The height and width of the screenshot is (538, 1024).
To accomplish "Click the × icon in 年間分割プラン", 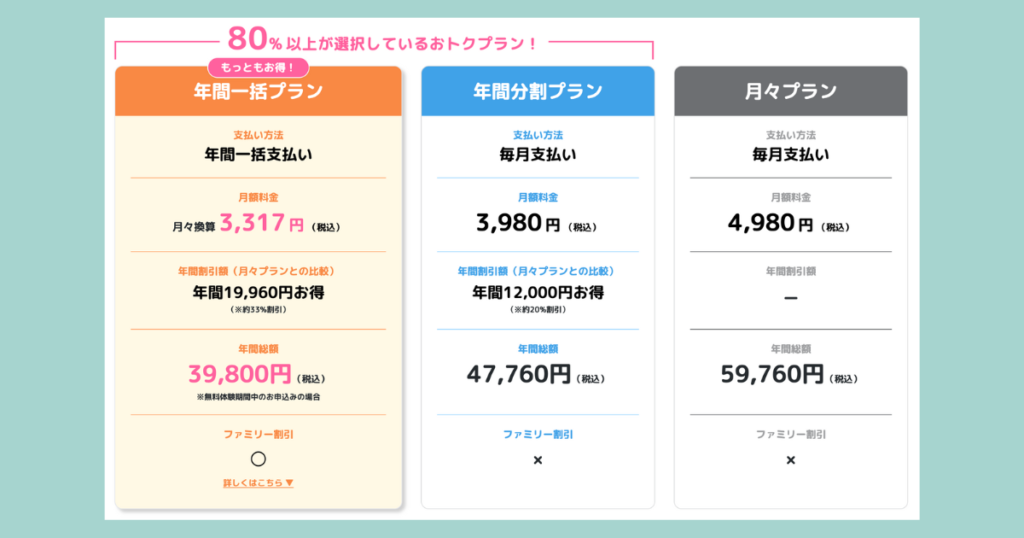I will pos(537,460).
